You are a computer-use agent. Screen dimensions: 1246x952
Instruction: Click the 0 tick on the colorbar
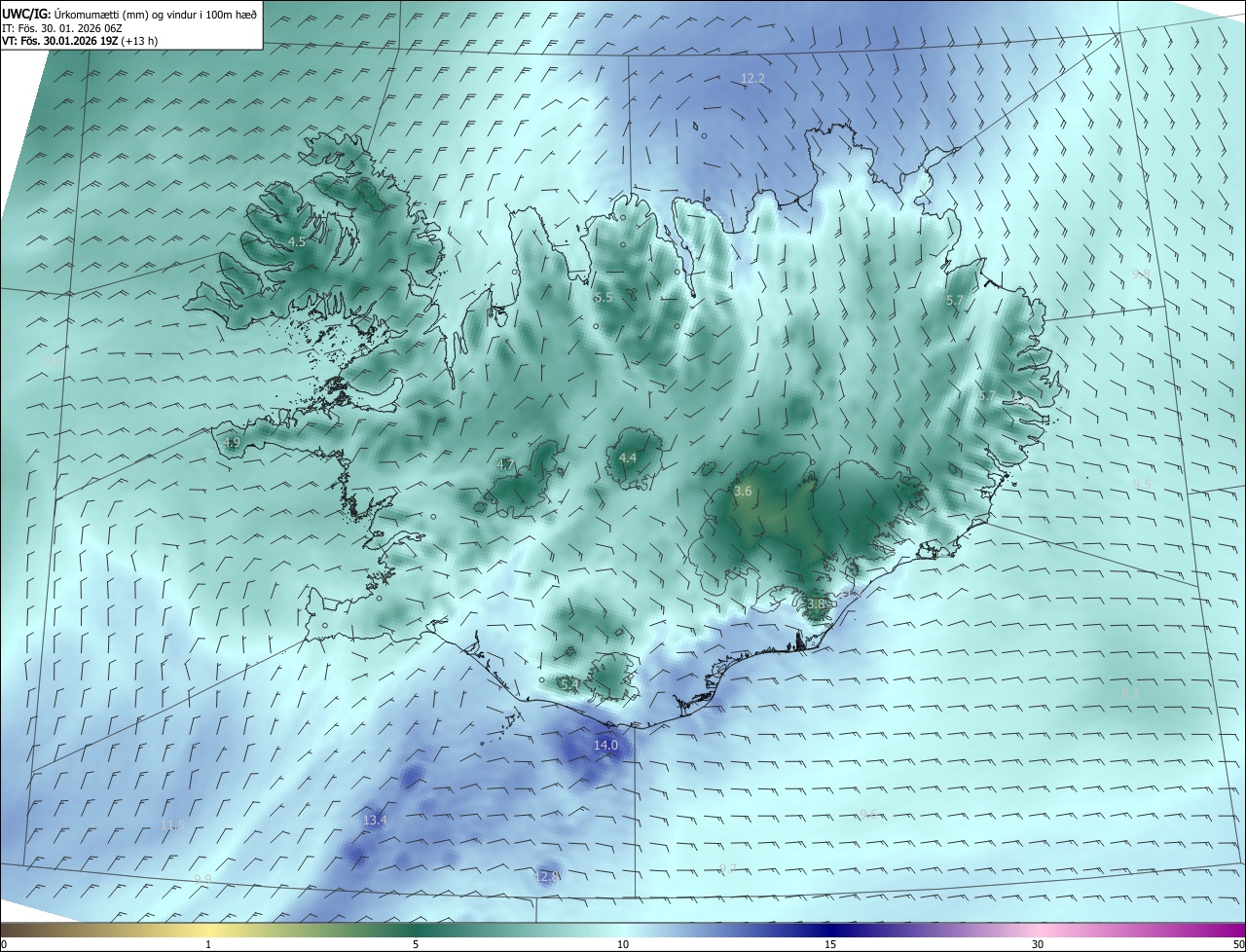pyautogui.click(x=3, y=944)
